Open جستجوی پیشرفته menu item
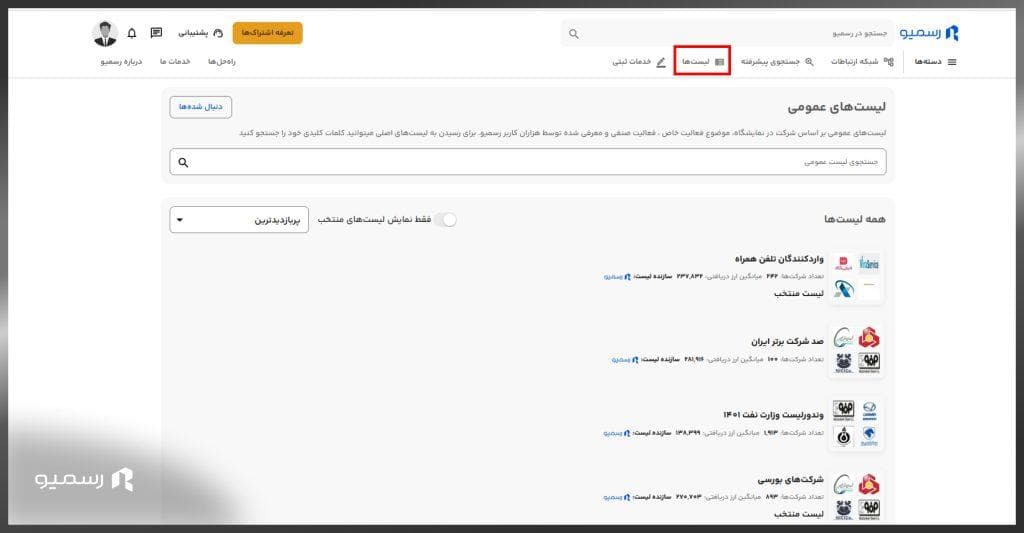Screen dimensions: 1024x533 (777, 61)
